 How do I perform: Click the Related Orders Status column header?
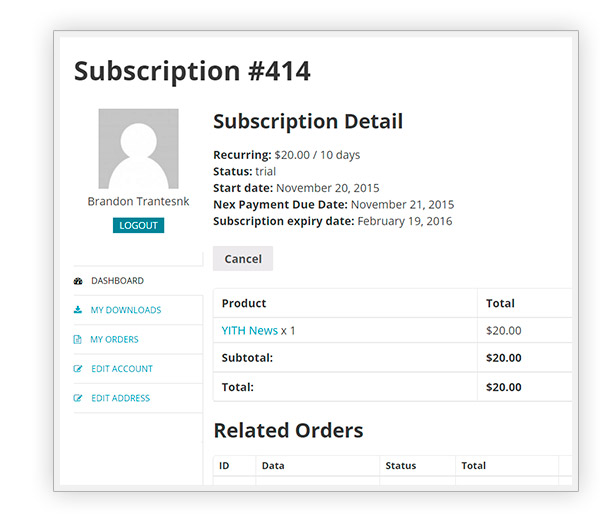tap(401, 466)
